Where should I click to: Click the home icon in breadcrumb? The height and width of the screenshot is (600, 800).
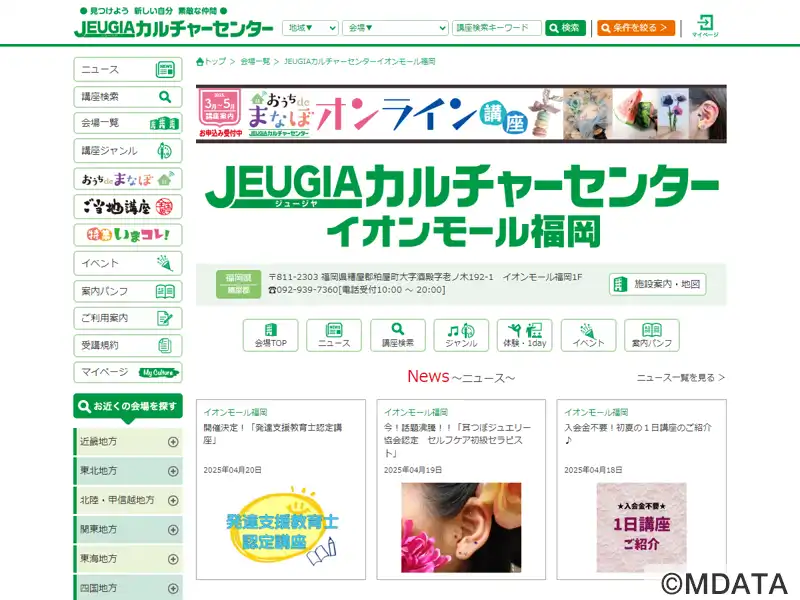[x=200, y=62]
